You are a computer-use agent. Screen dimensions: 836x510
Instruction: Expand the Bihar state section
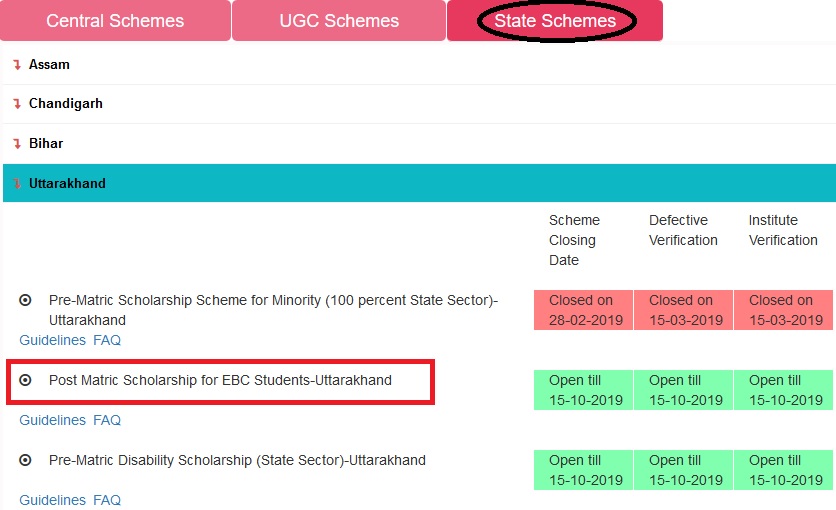[419, 143]
